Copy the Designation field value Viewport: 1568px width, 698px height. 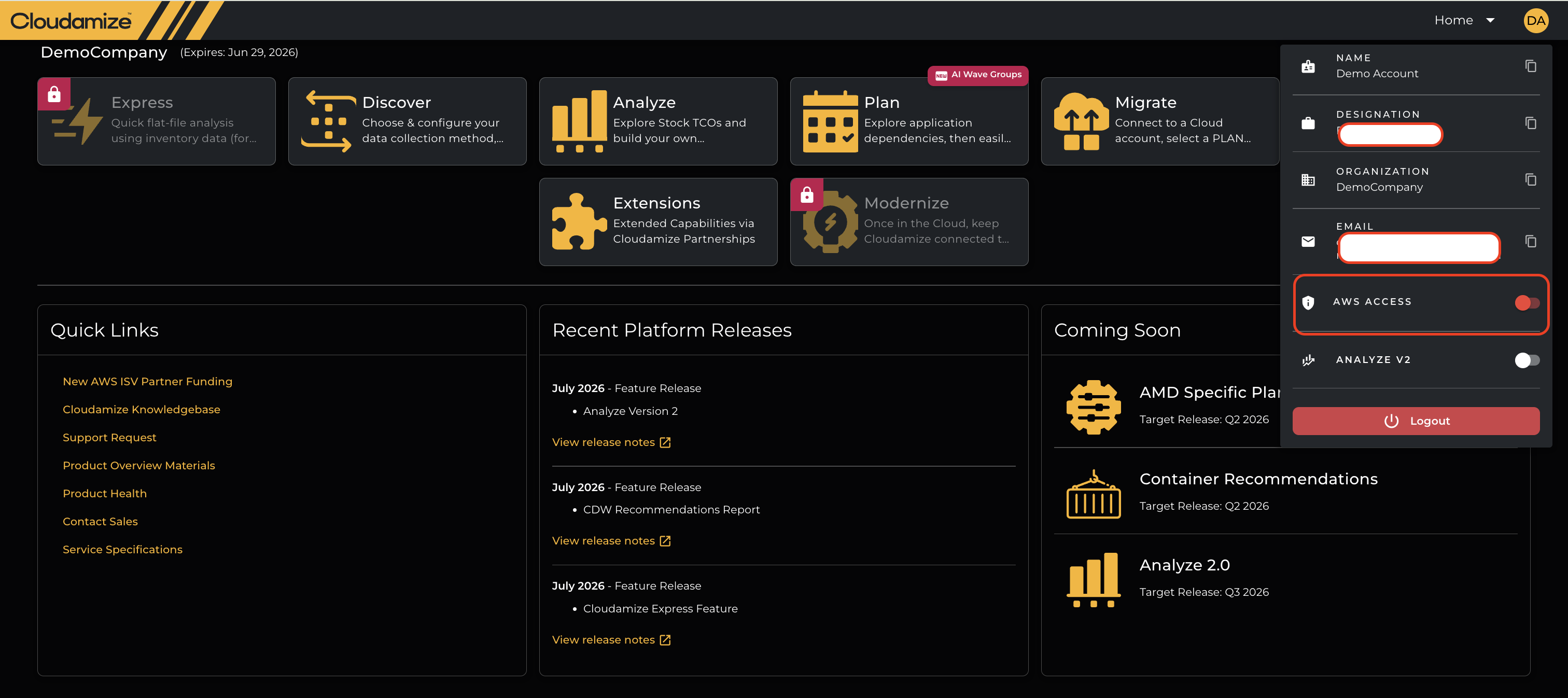pyautogui.click(x=1530, y=123)
